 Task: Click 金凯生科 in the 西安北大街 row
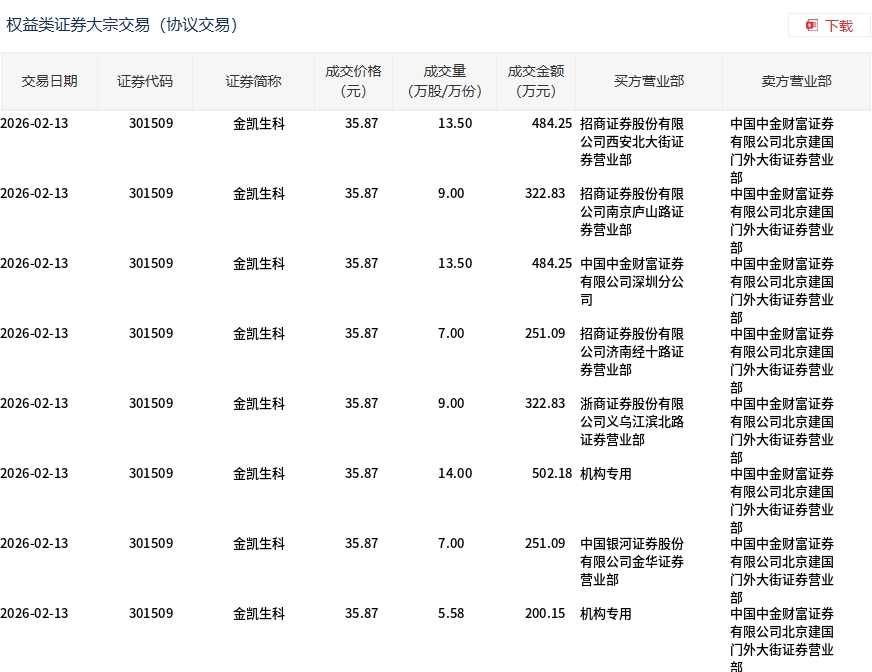259,124
